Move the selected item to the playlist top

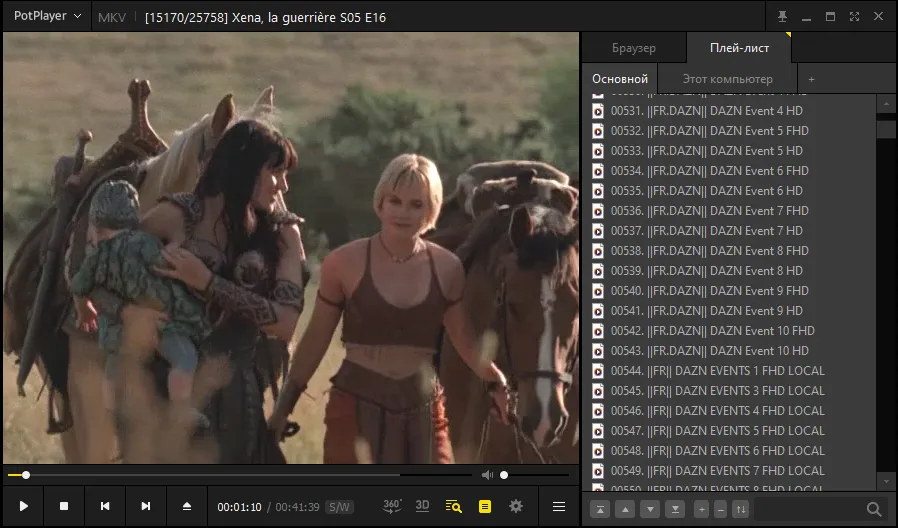coord(600,509)
